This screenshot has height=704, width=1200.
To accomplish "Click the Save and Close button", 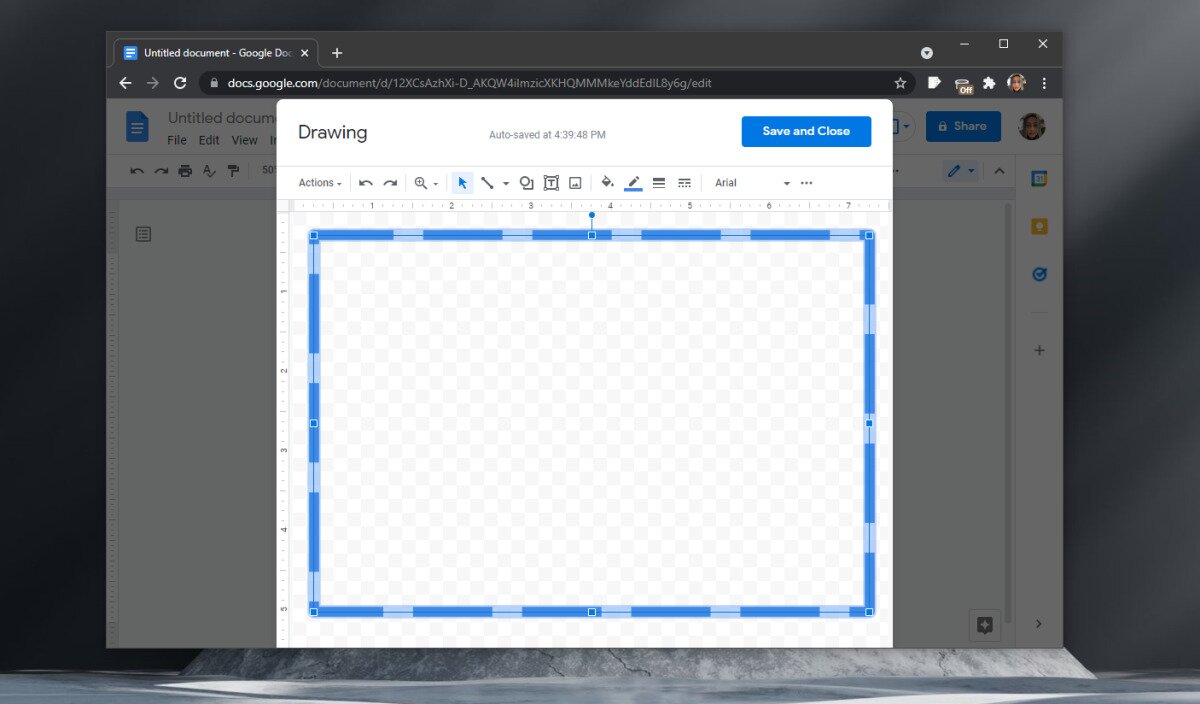I will [806, 131].
